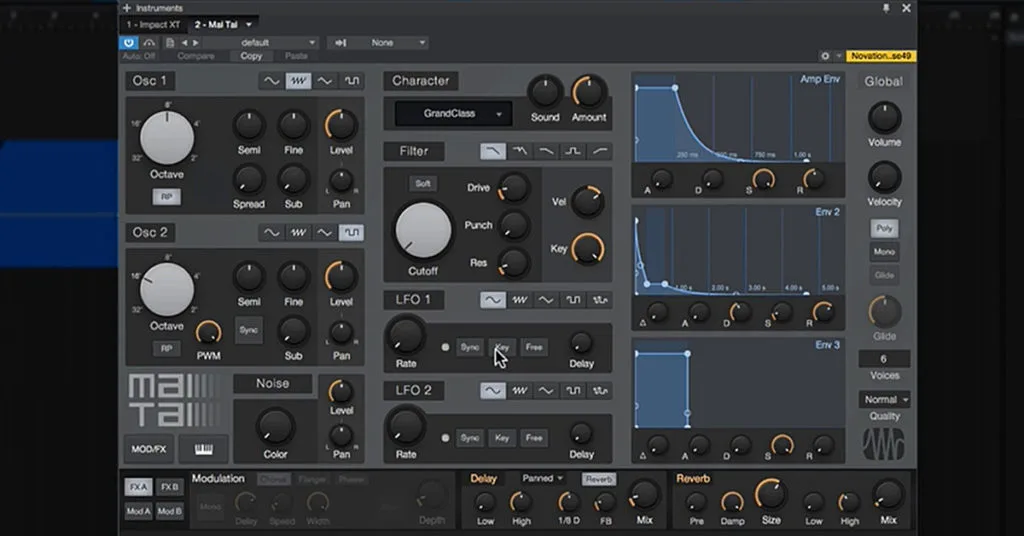Click the Compare button

pos(196,56)
